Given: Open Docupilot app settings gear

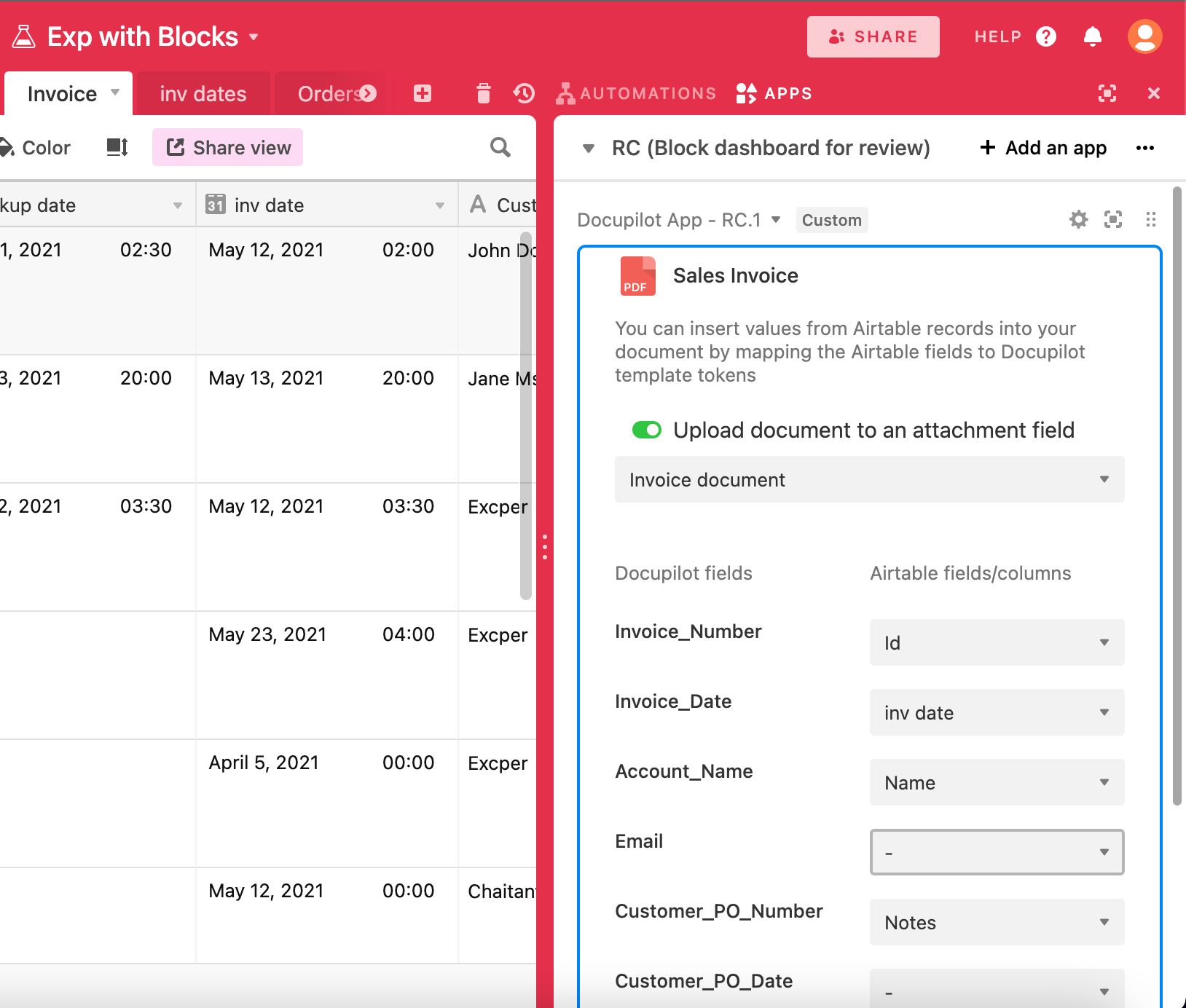Looking at the screenshot, I should [x=1078, y=219].
